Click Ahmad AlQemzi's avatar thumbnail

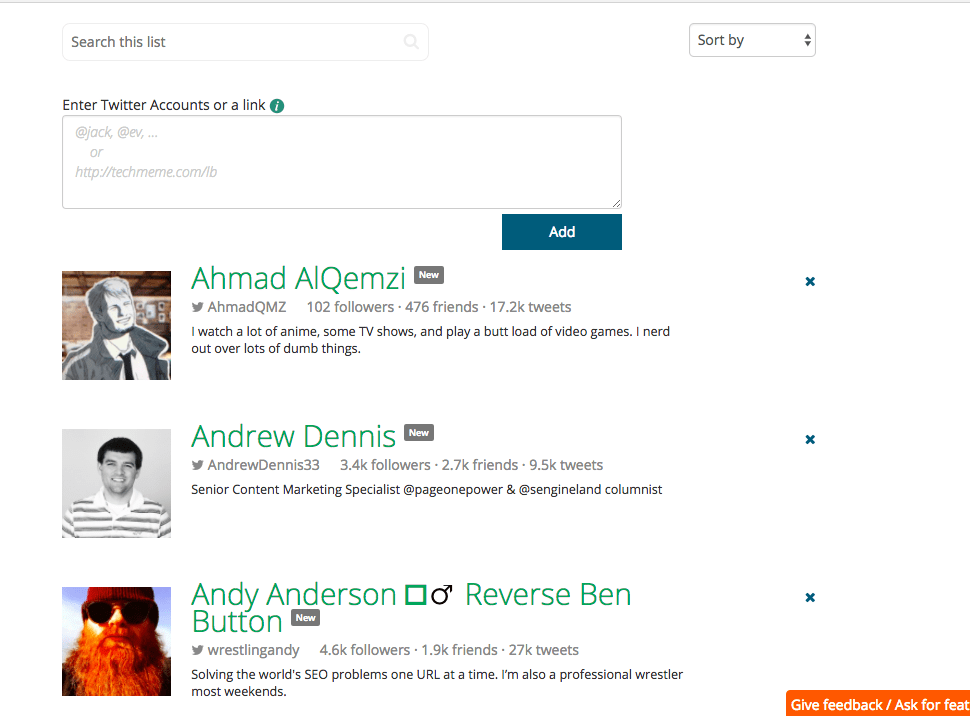click(x=116, y=325)
